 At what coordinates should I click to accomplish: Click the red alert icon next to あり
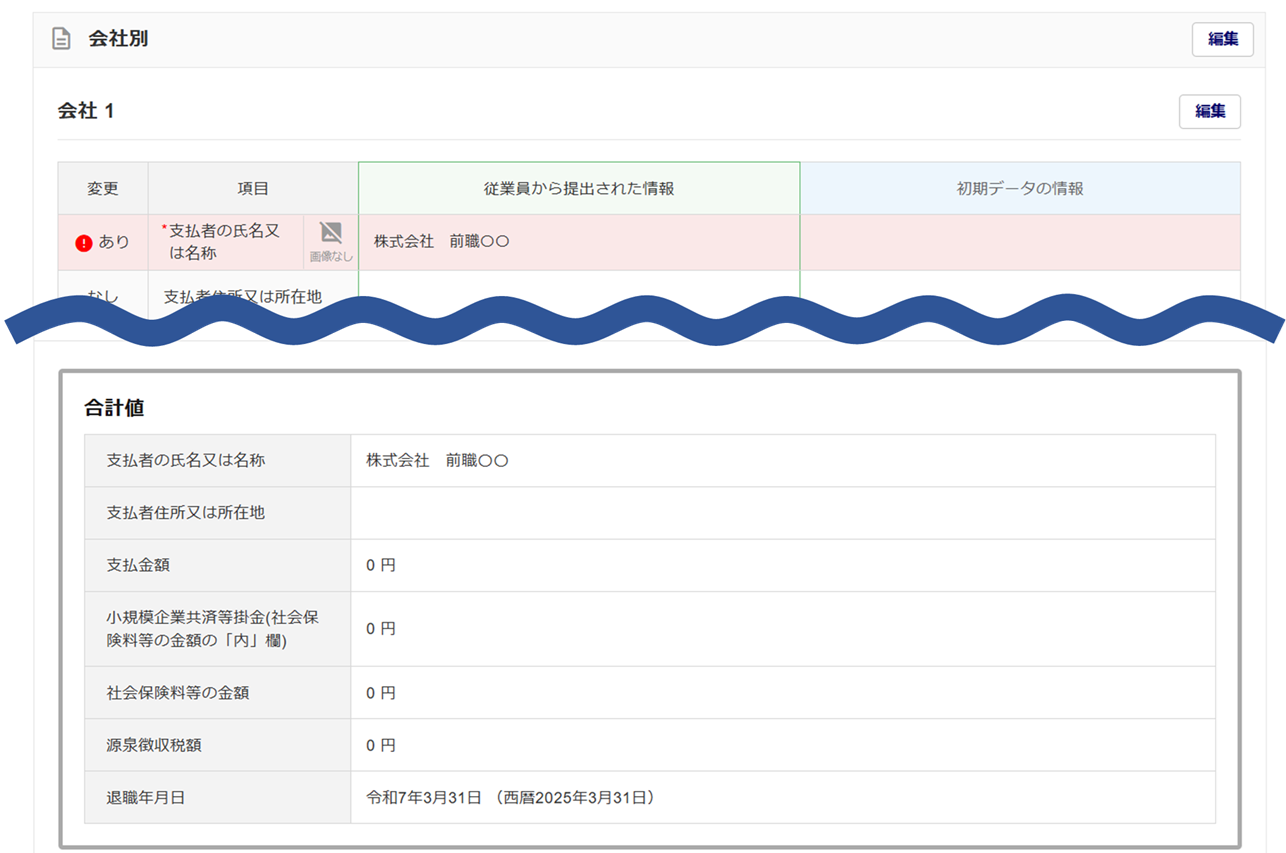point(84,242)
